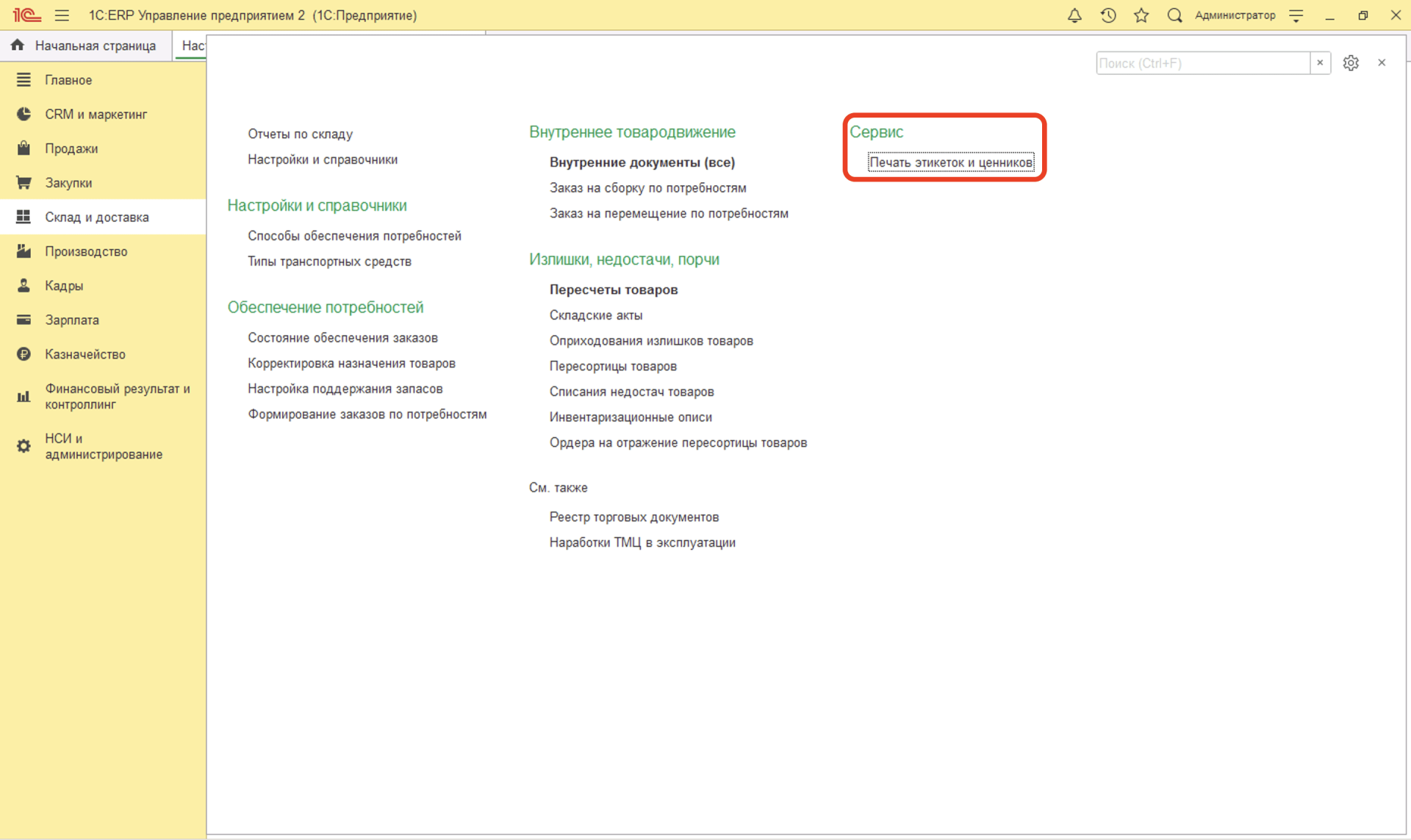Click the Поиск (Ctrl+F) search field
Viewport: 1411px width, 840px height.
click(x=1202, y=63)
